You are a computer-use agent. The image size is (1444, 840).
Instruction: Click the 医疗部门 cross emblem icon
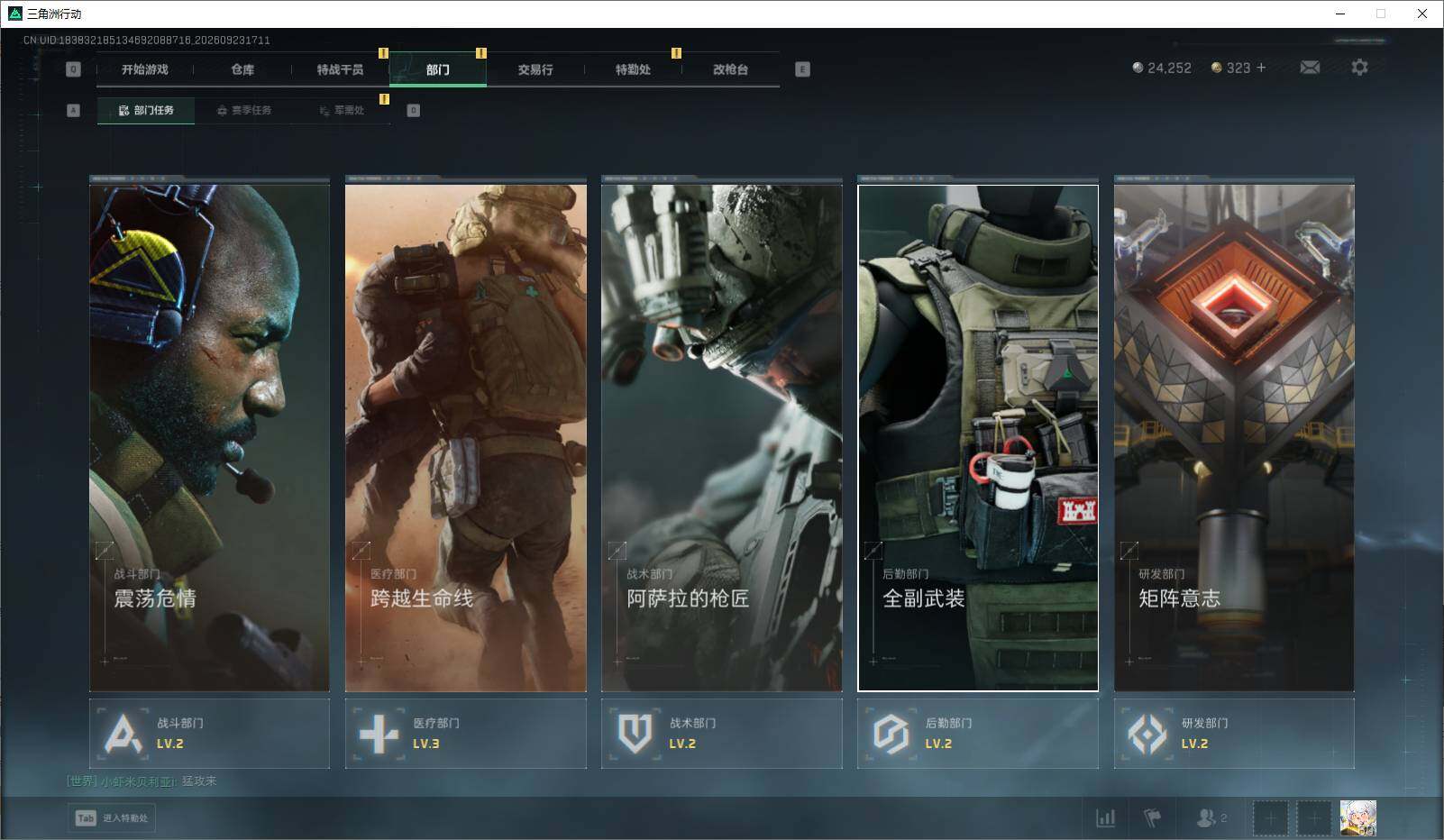[379, 734]
